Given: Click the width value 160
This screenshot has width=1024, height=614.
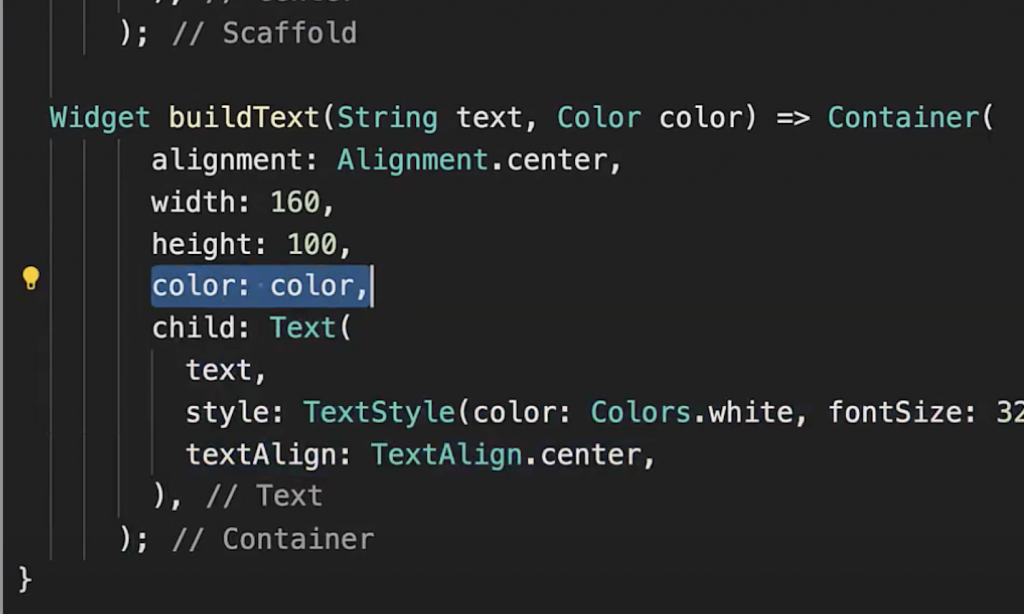Looking at the screenshot, I should click(295, 202).
